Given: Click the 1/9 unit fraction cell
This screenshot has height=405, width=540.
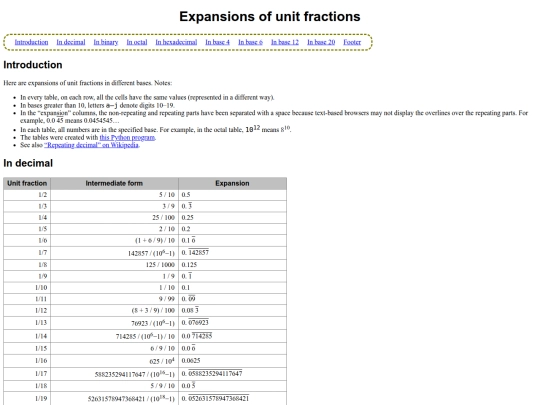Looking at the screenshot, I should coord(27,276).
